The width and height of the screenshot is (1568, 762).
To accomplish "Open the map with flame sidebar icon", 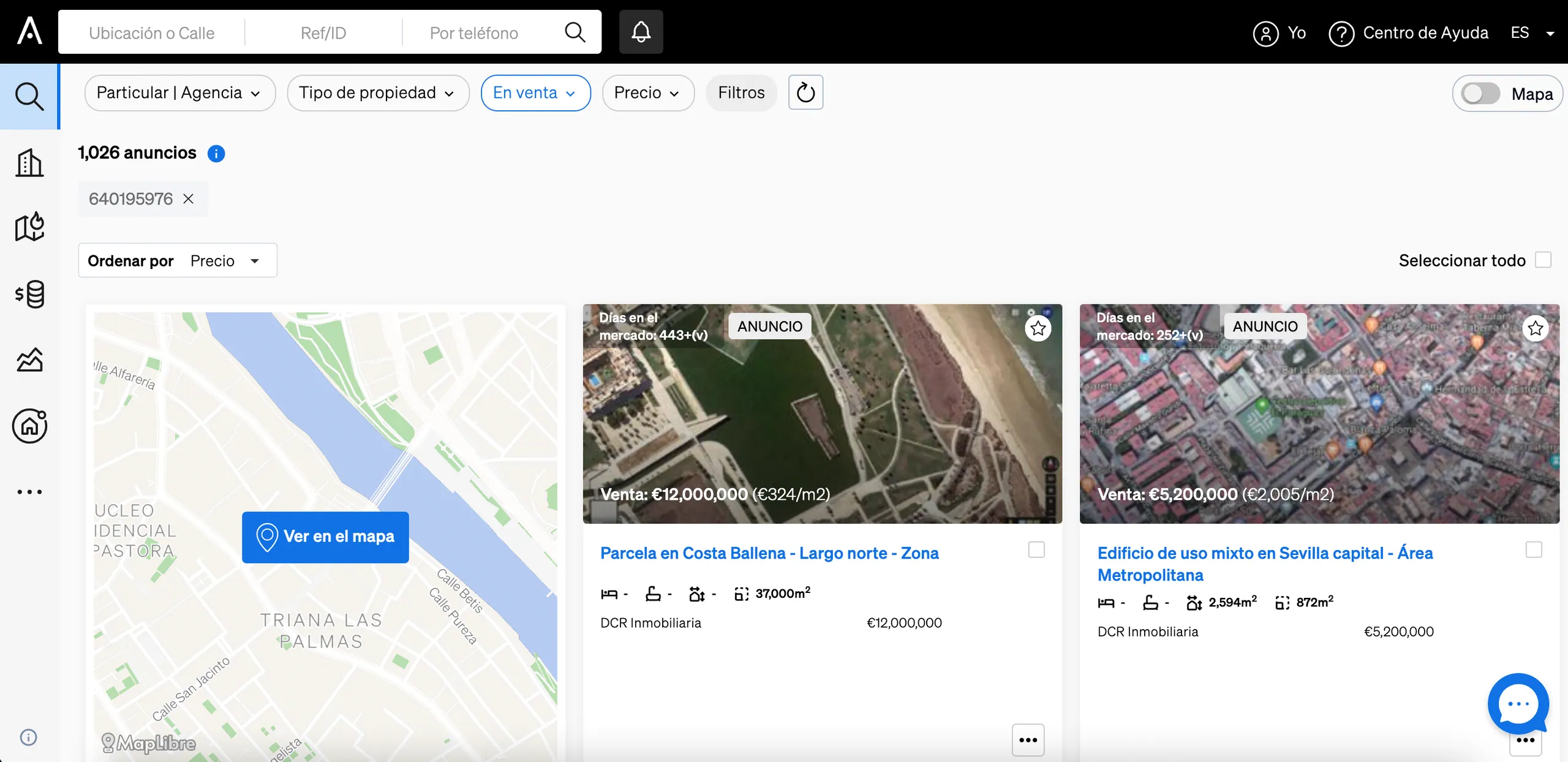I will click(29, 227).
